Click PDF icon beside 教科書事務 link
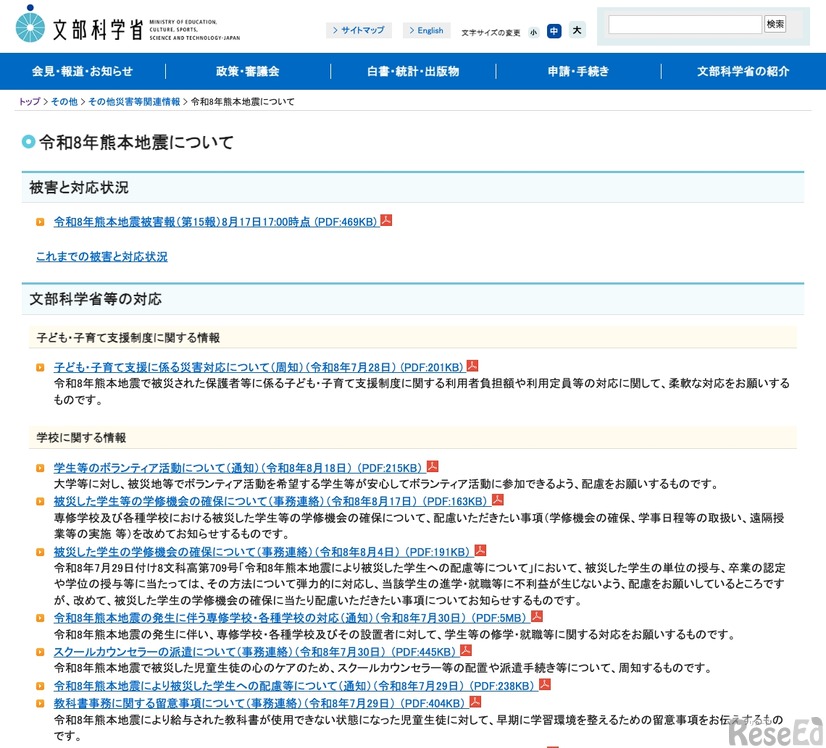 [x=475, y=702]
